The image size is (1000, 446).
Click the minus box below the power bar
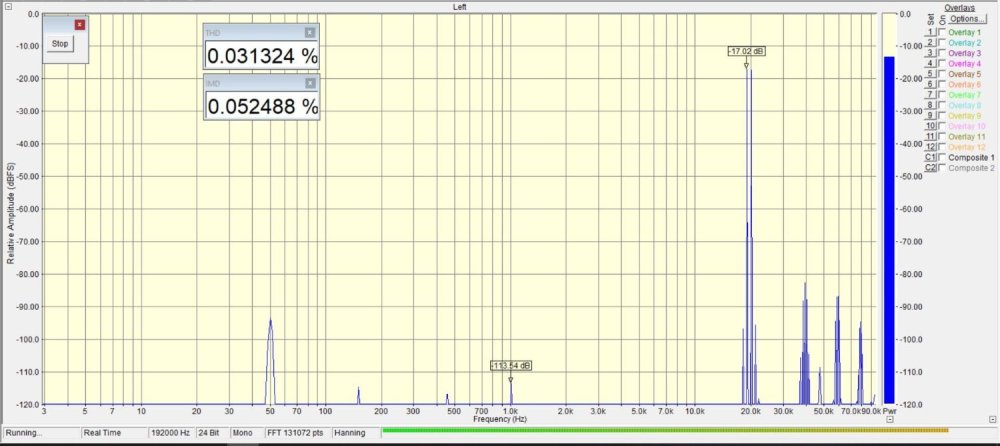(x=890, y=420)
